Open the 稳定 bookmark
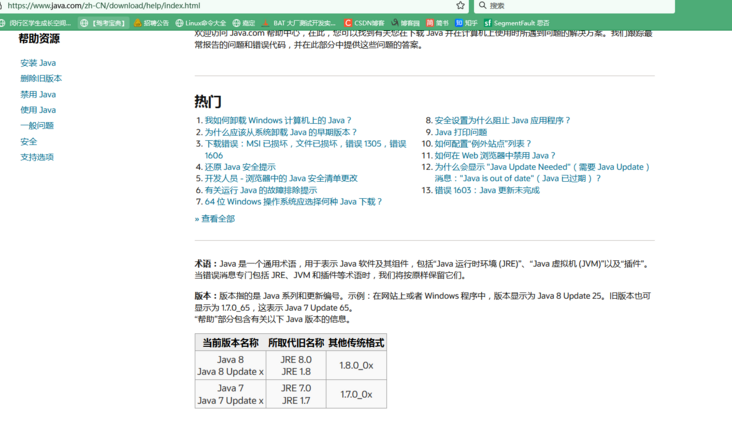732x425 pixels. point(244,23)
